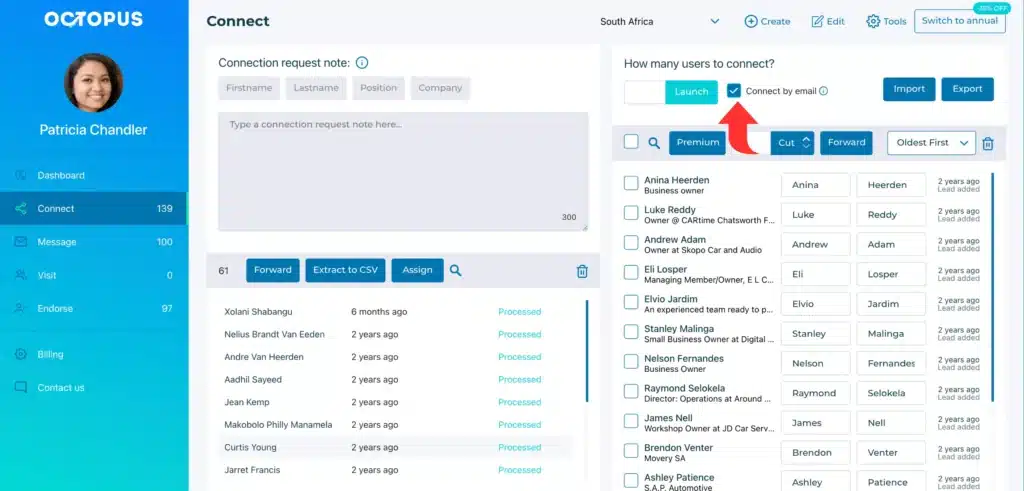Open Tools gear in top bar
Image resolution: width=1024 pixels, height=491 pixels.
click(873, 21)
